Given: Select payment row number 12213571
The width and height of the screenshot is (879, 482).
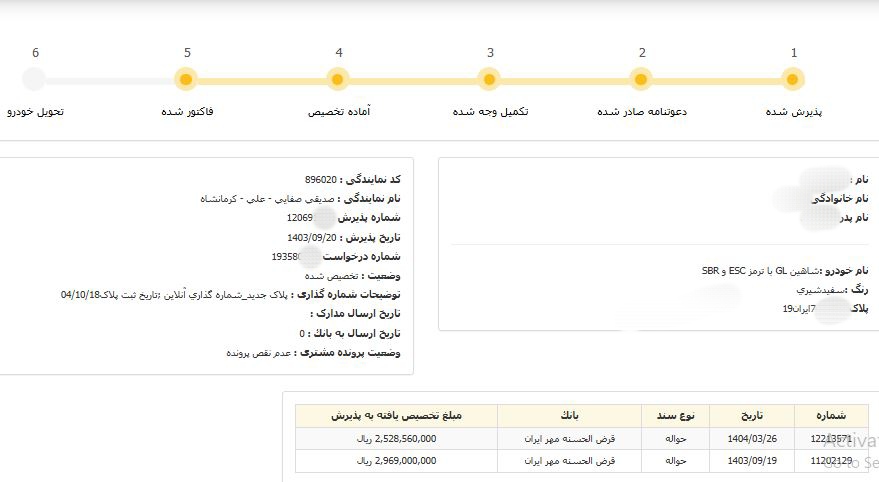Looking at the screenshot, I should point(831,439).
